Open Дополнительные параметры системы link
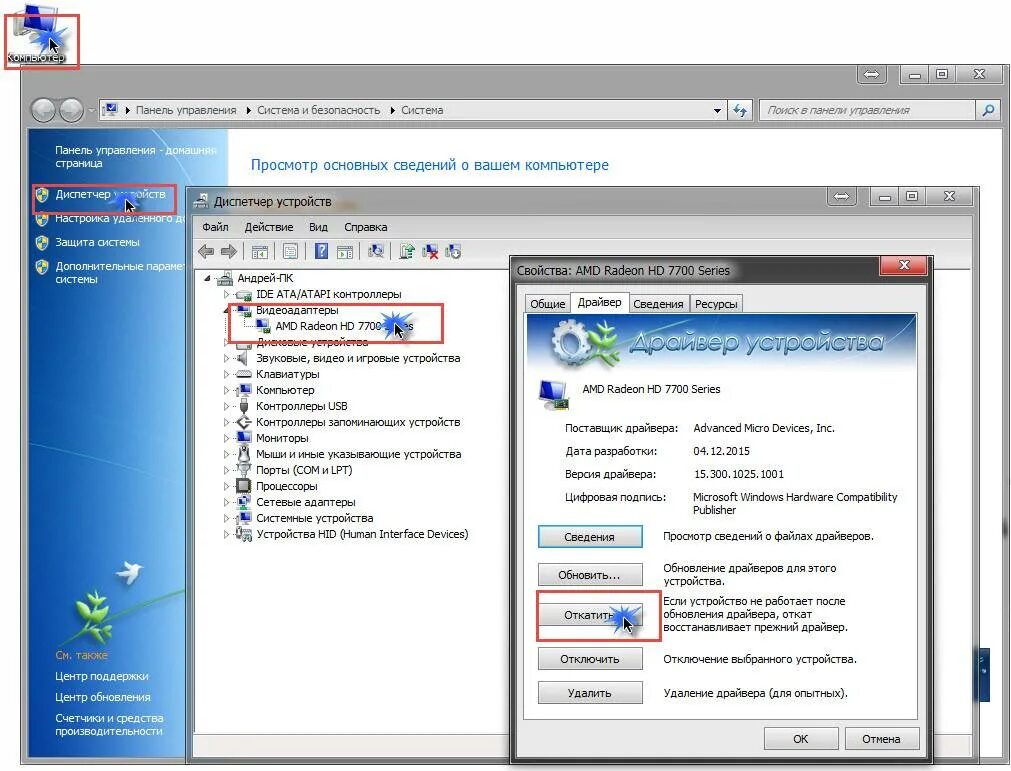The height and width of the screenshot is (771, 1011). point(119,272)
